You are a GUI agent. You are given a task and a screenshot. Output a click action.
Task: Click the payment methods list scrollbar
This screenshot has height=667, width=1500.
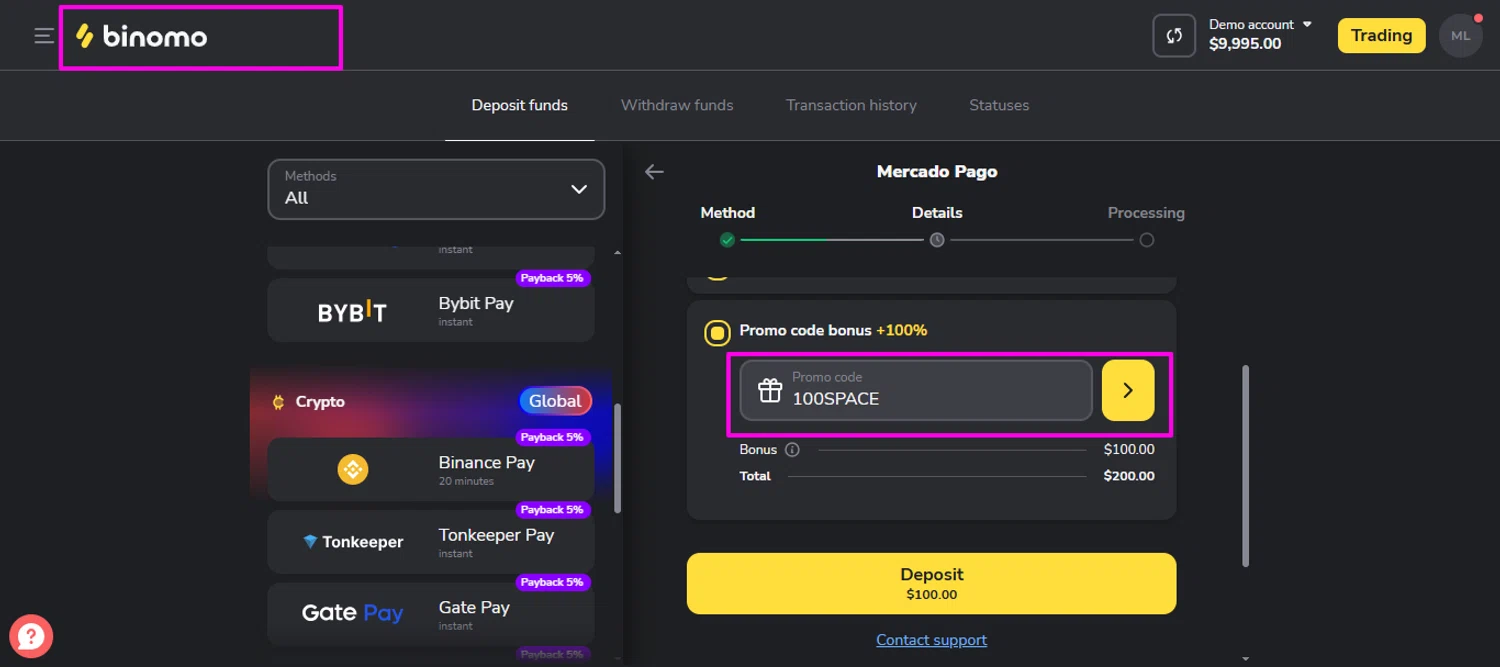[617, 458]
